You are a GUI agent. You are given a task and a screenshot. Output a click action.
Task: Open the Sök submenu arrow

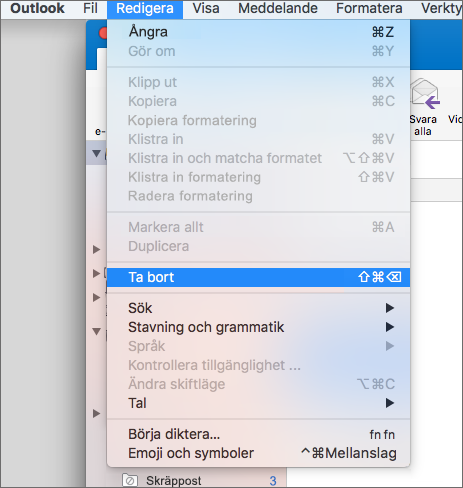coord(390,308)
